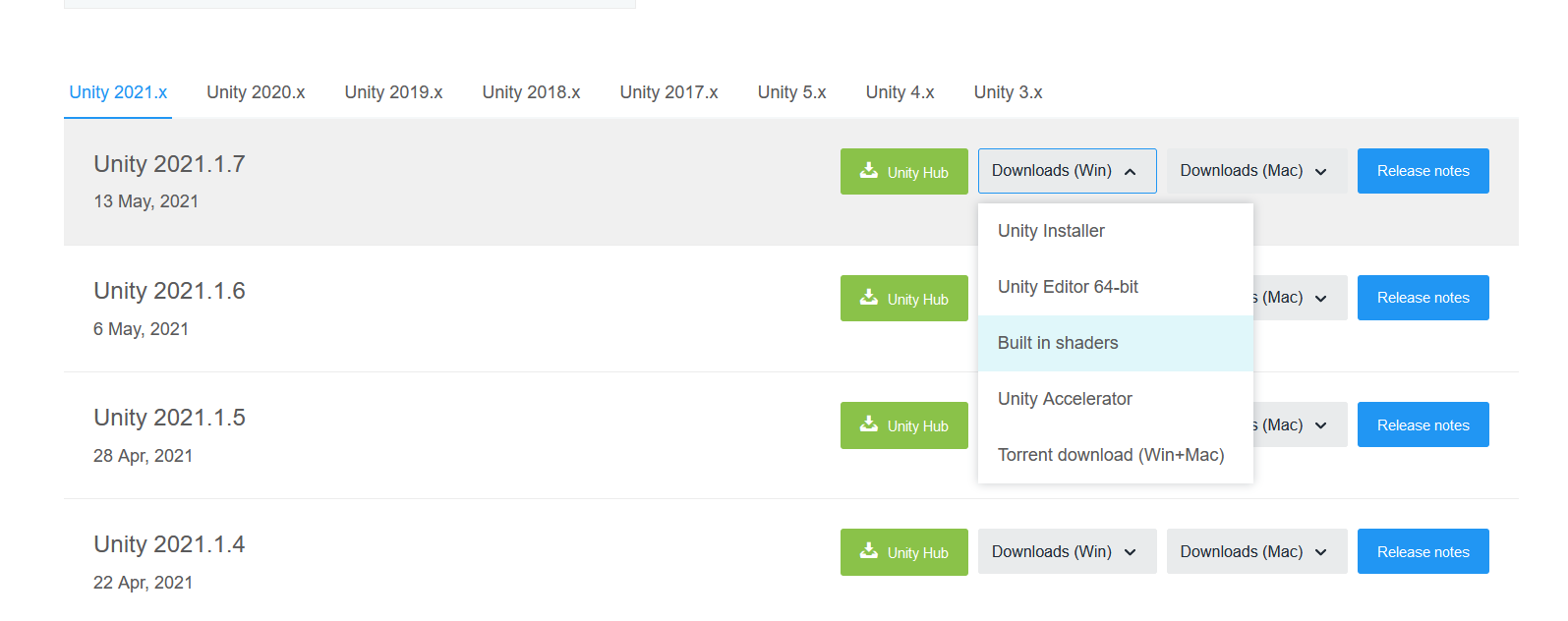The width and height of the screenshot is (1568, 621).
Task: Select the Unity 2018.x versions tab
Action: 531,92
